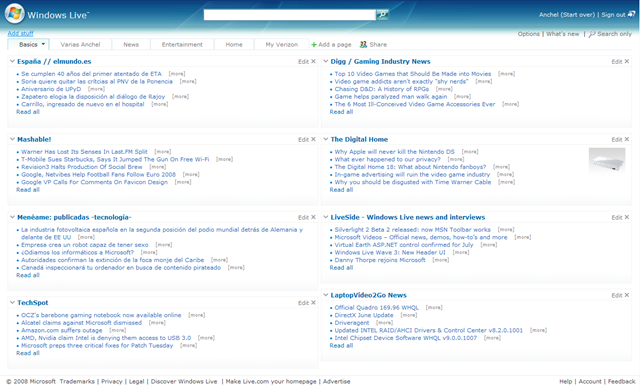This screenshot has width=640, height=389.
Task: Close the TechSpot module
Action: [x=313, y=302]
